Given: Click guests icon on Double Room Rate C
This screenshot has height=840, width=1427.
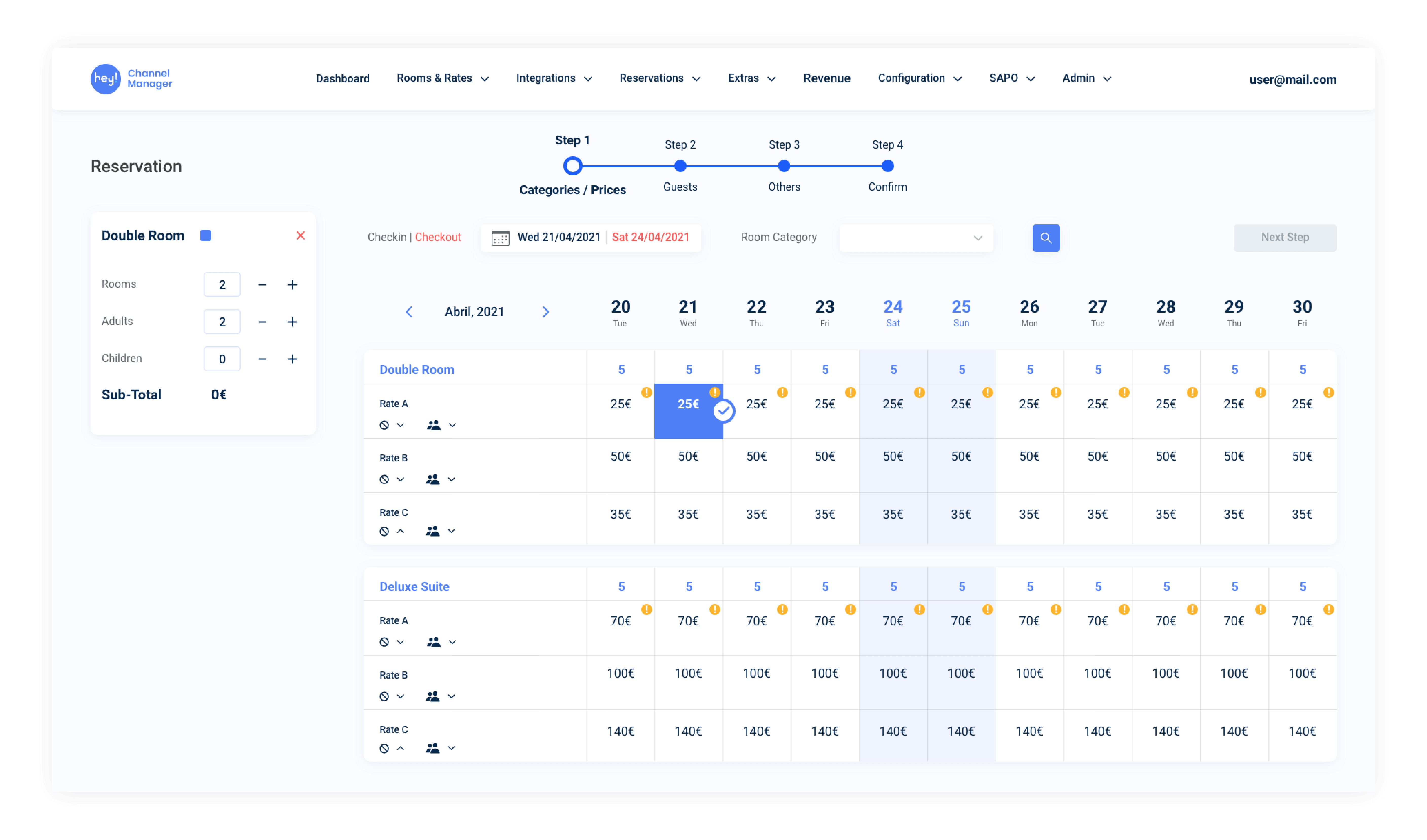Looking at the screenshot, I should point(433,532).
